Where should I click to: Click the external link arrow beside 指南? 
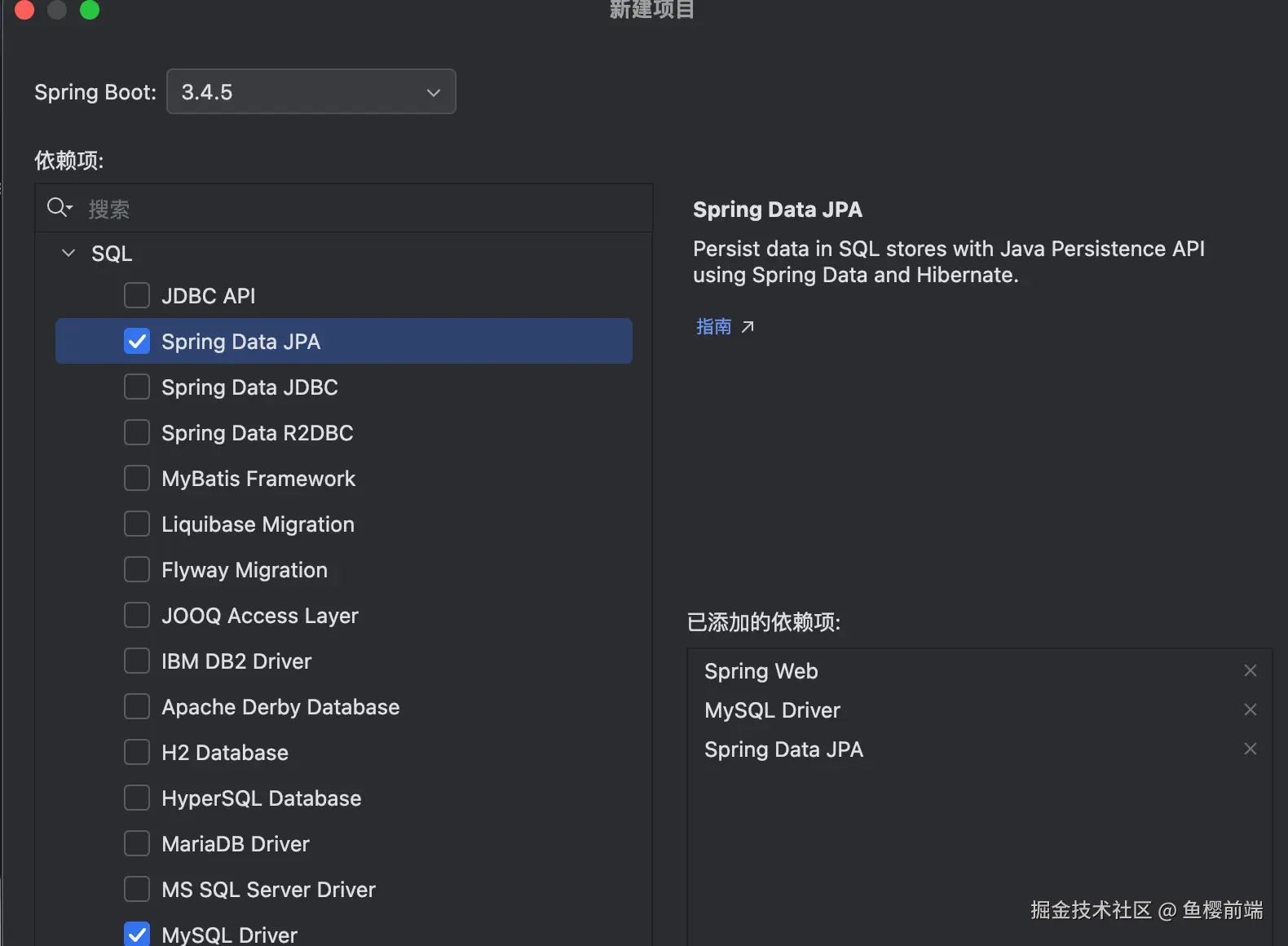pos(748,327)
